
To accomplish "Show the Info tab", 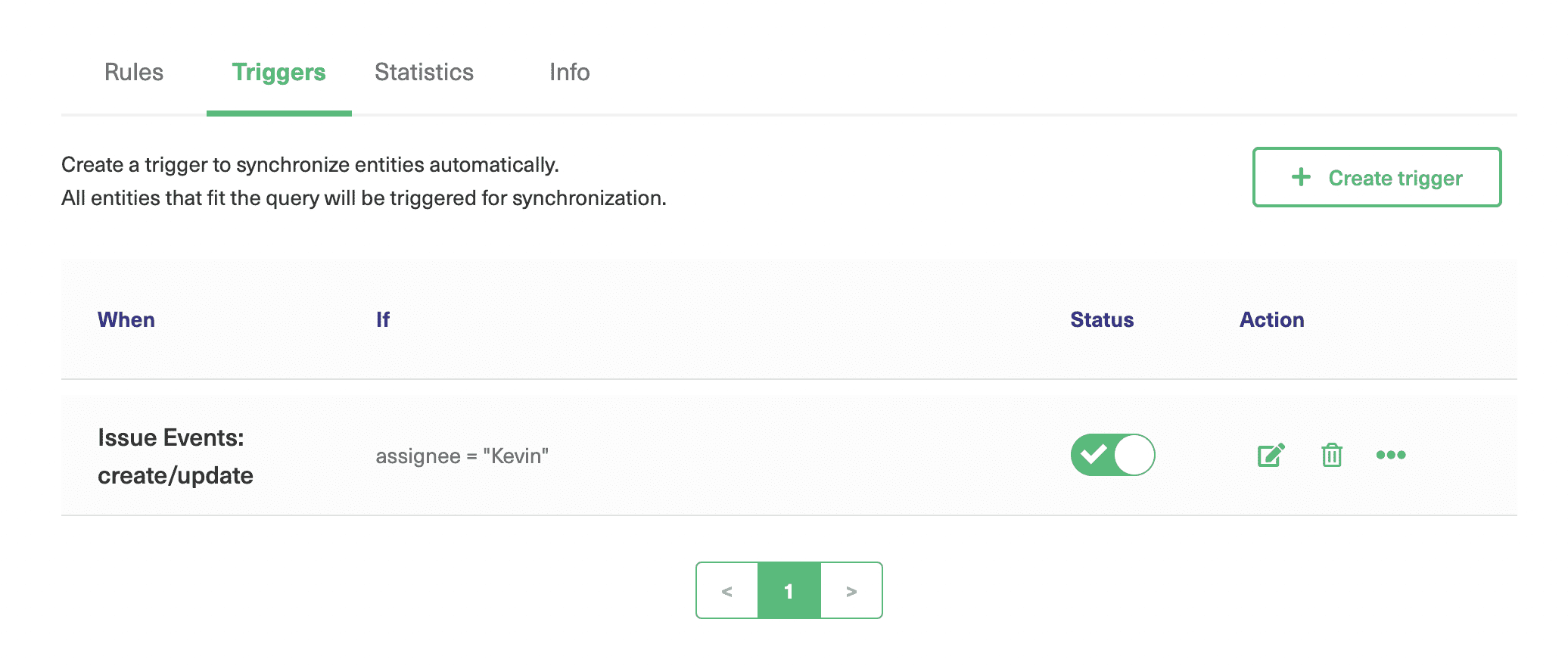I will (x=569, y=73).
